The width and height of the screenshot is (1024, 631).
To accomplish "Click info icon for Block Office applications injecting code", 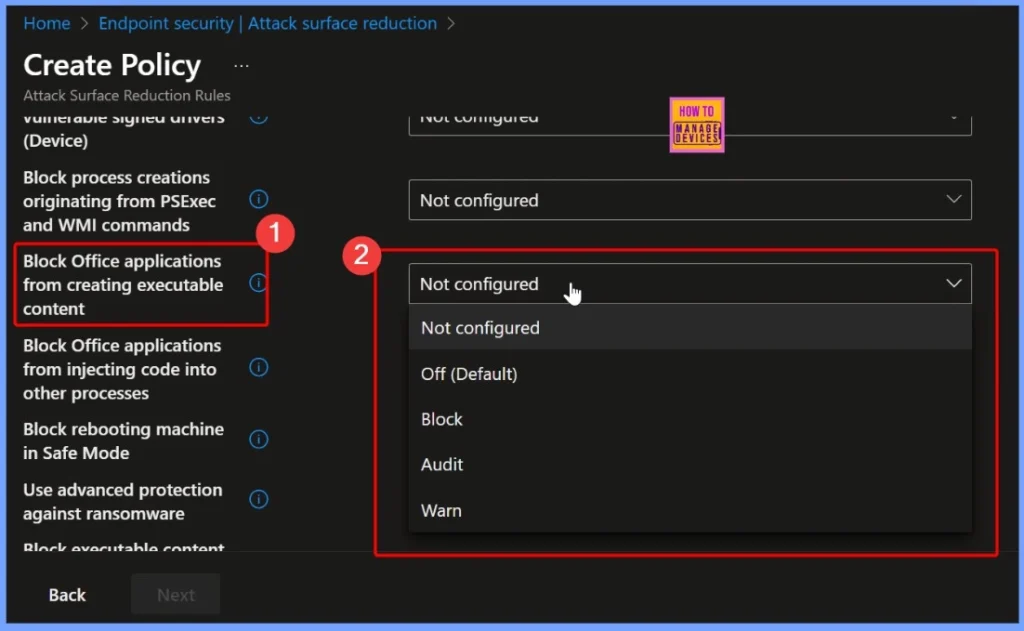I will [x=259, y=367].
